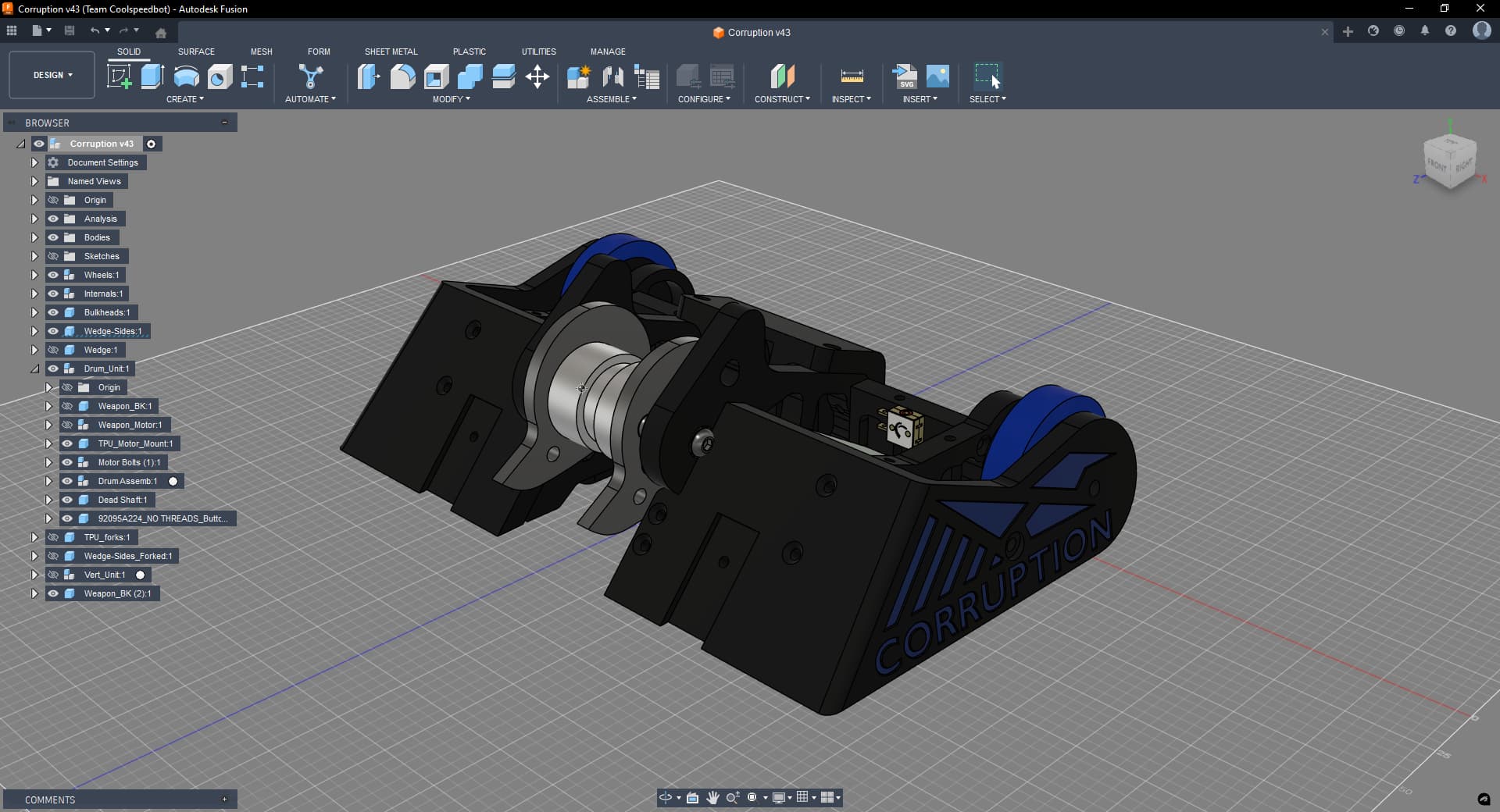
Task: Click the Orbit navigation icon
Action: point(666,797)
